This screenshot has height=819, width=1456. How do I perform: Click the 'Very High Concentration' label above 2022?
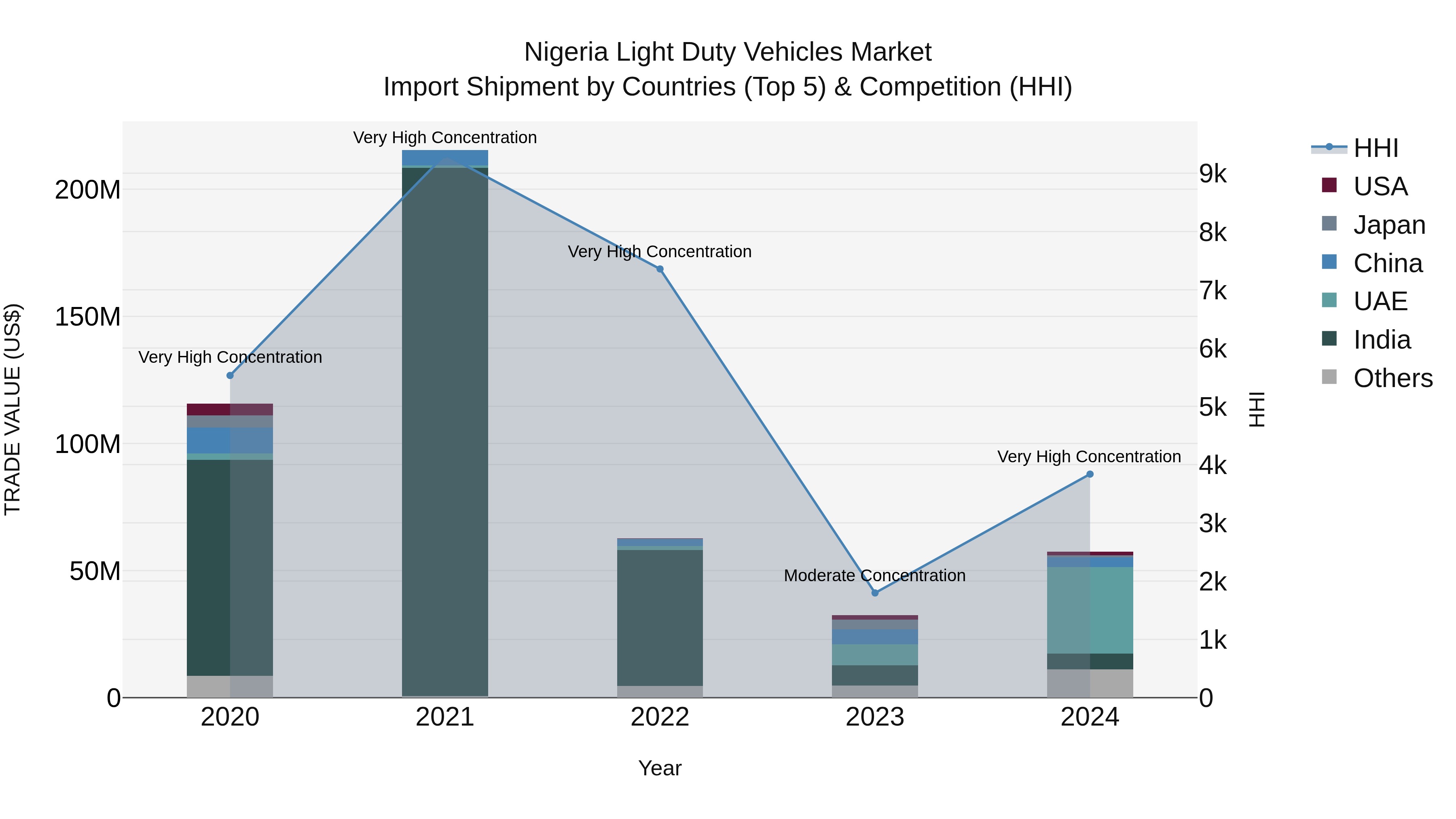coord(660,252)
